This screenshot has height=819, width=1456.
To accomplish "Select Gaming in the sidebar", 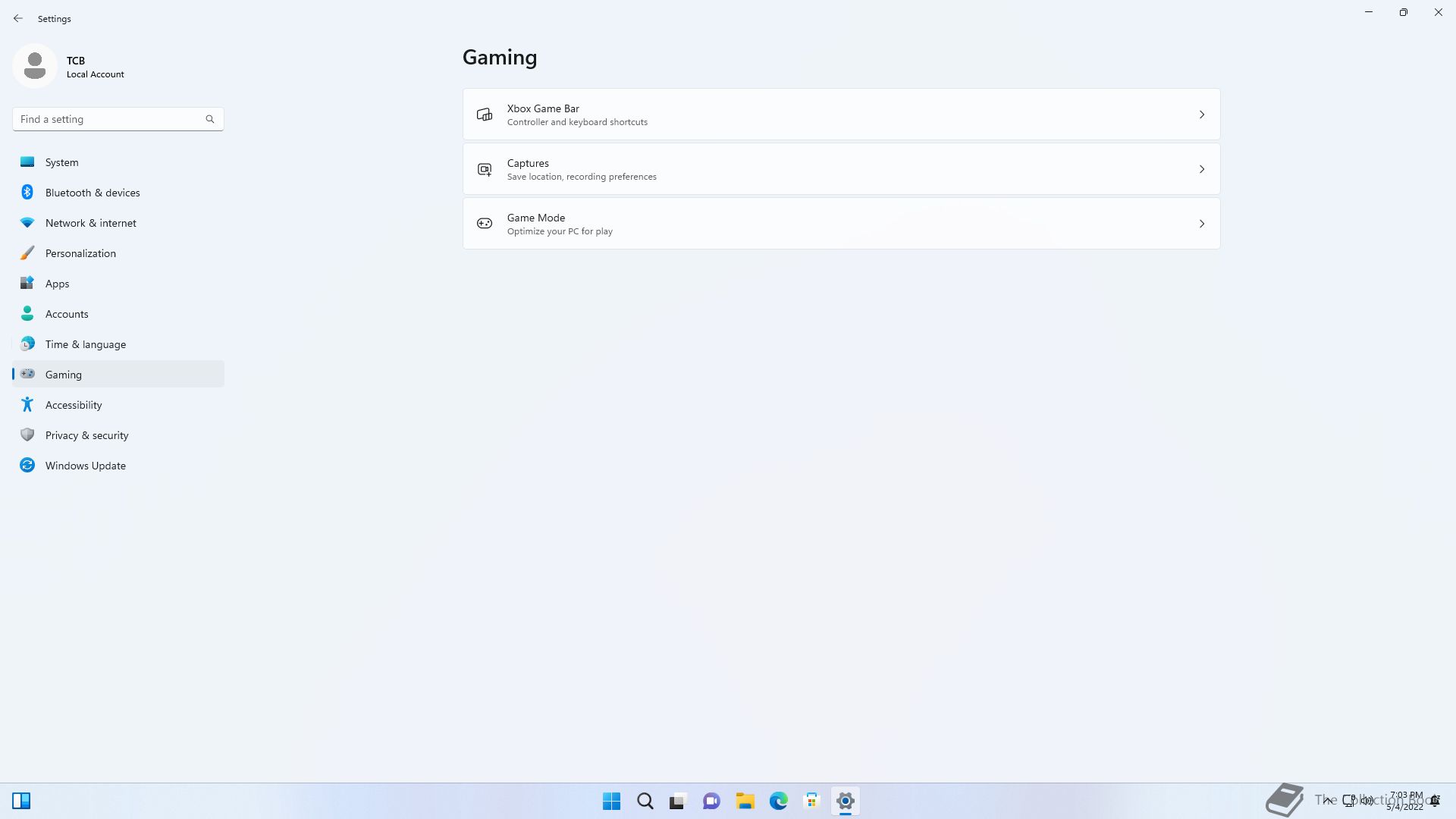I will (x=118, y=375).
